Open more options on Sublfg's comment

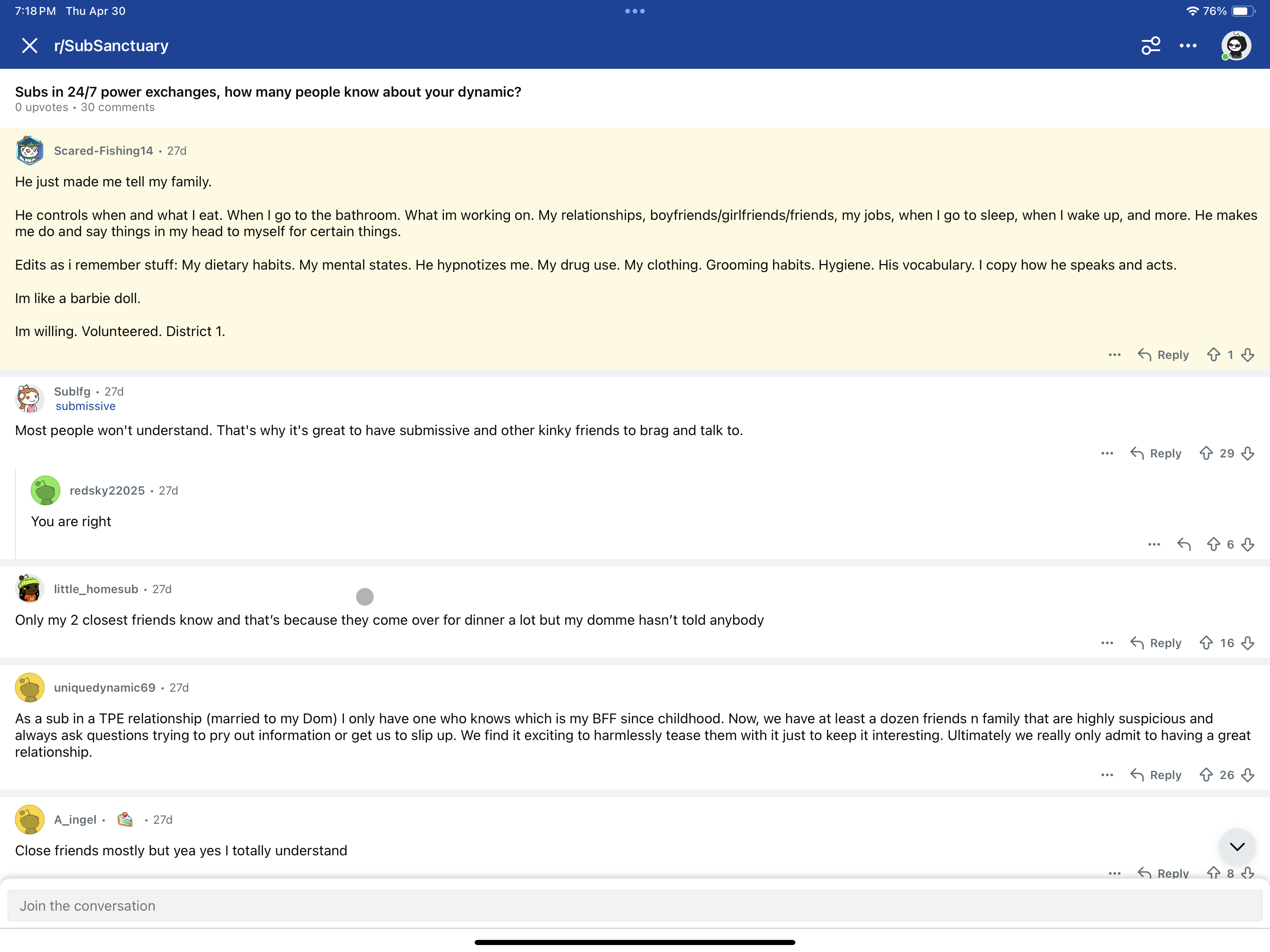(x=1107, y=454)
